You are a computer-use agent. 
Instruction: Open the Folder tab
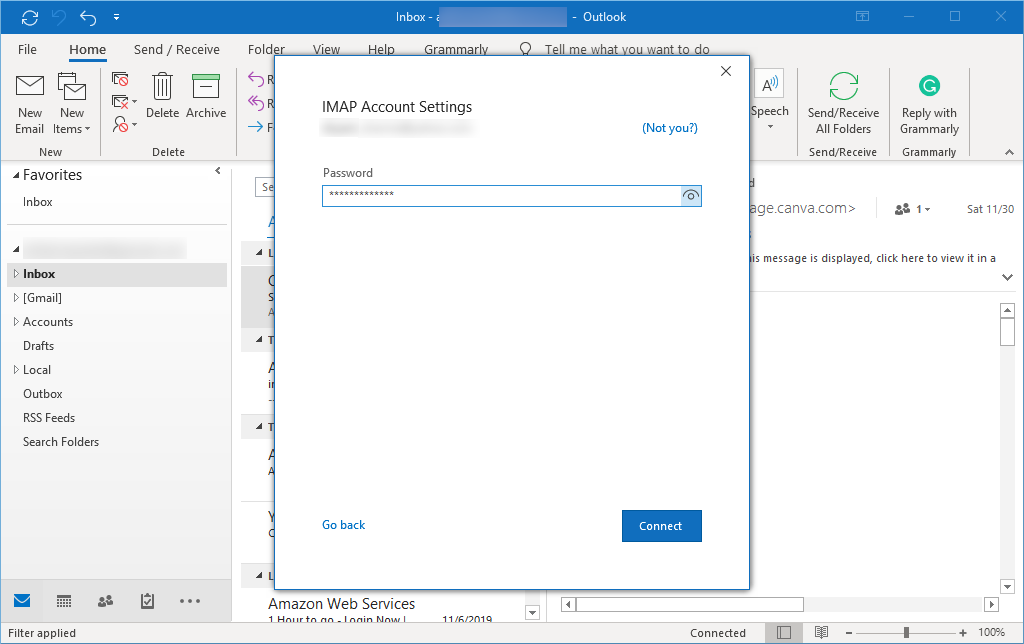tap(266, 50)
